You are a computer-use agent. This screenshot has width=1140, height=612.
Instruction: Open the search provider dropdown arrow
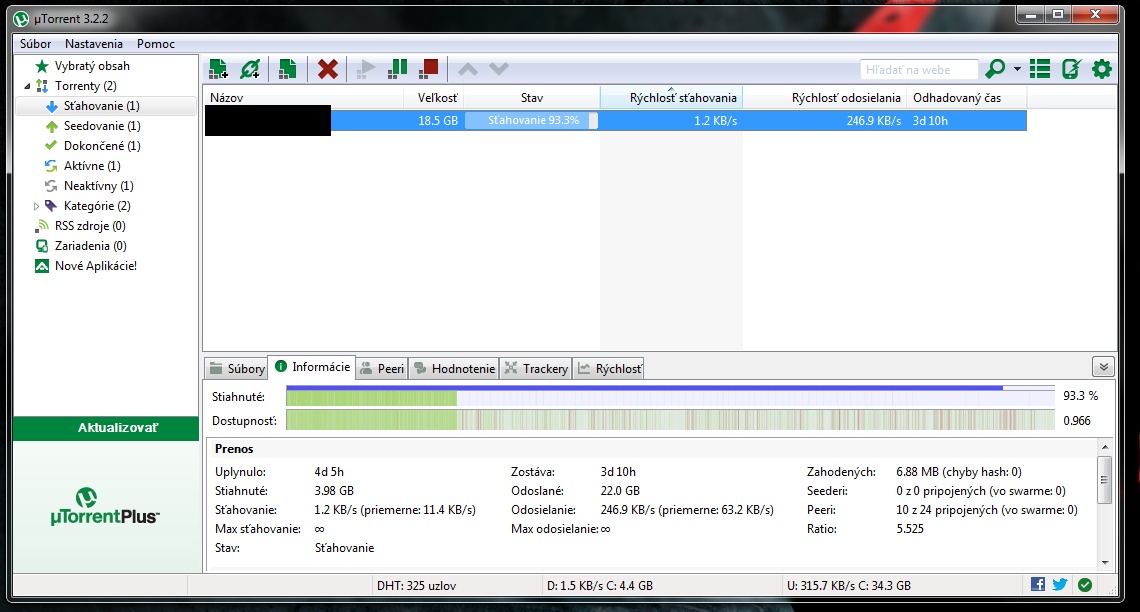pyautogui.click(x=1017, y=69)
